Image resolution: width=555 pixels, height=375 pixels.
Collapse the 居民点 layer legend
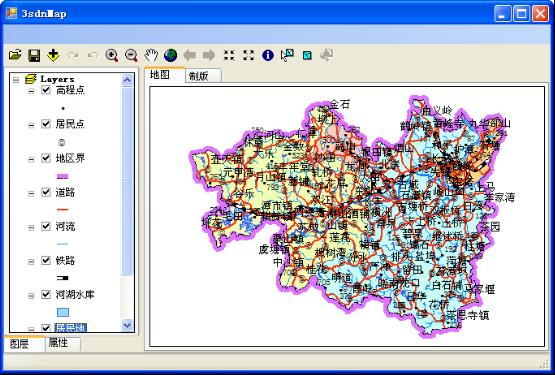(x=31, y=125)
